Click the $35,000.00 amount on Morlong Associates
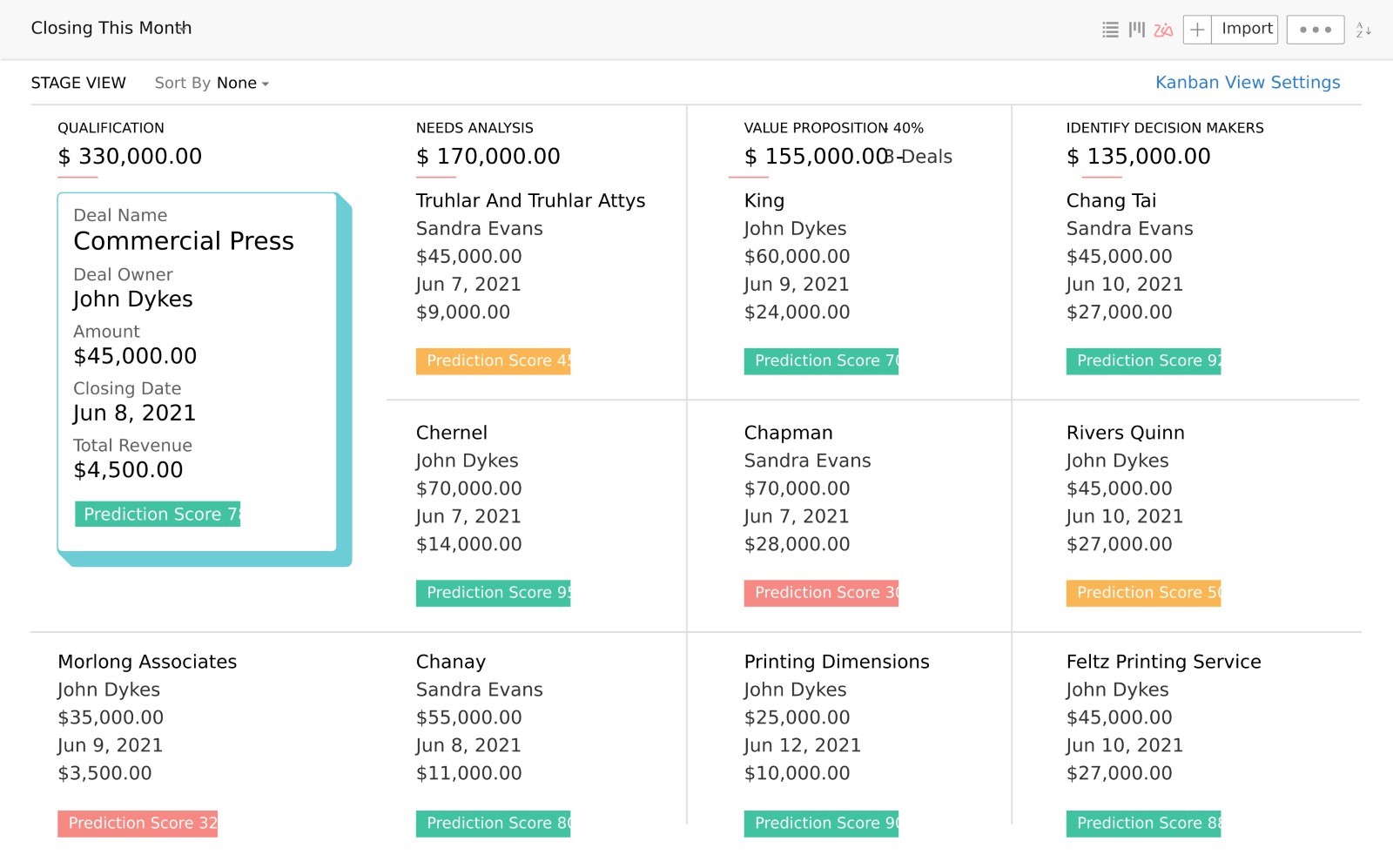Screen dimensions: 1393x868 (x=111, y=717)
